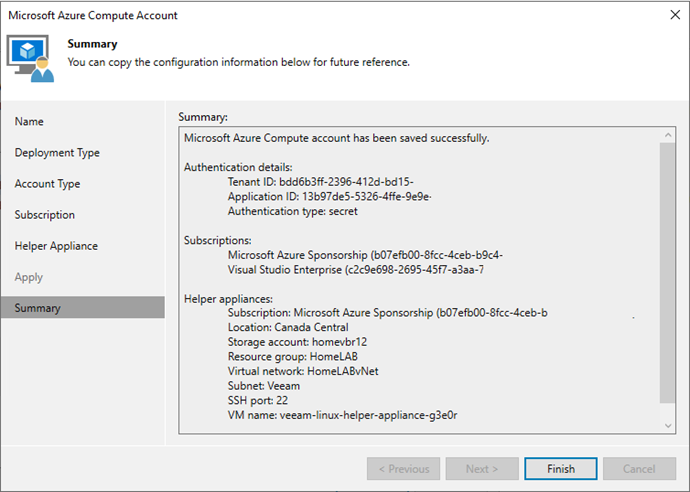The height and width of the screenshot is (492, 690).
Task: Click the summary scrollbar down arrow
Action: coord(668,426)
